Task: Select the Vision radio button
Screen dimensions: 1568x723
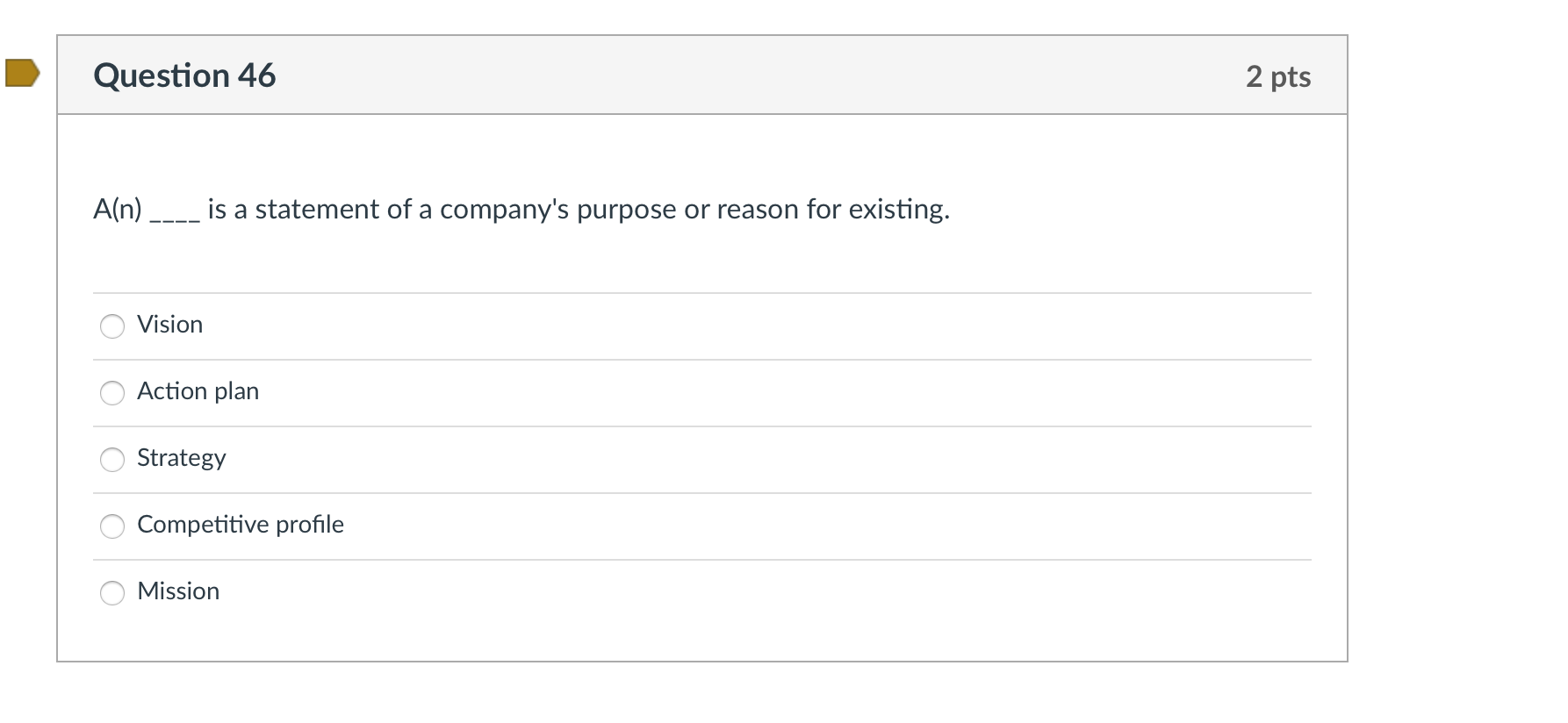Action: coord(112,326)
